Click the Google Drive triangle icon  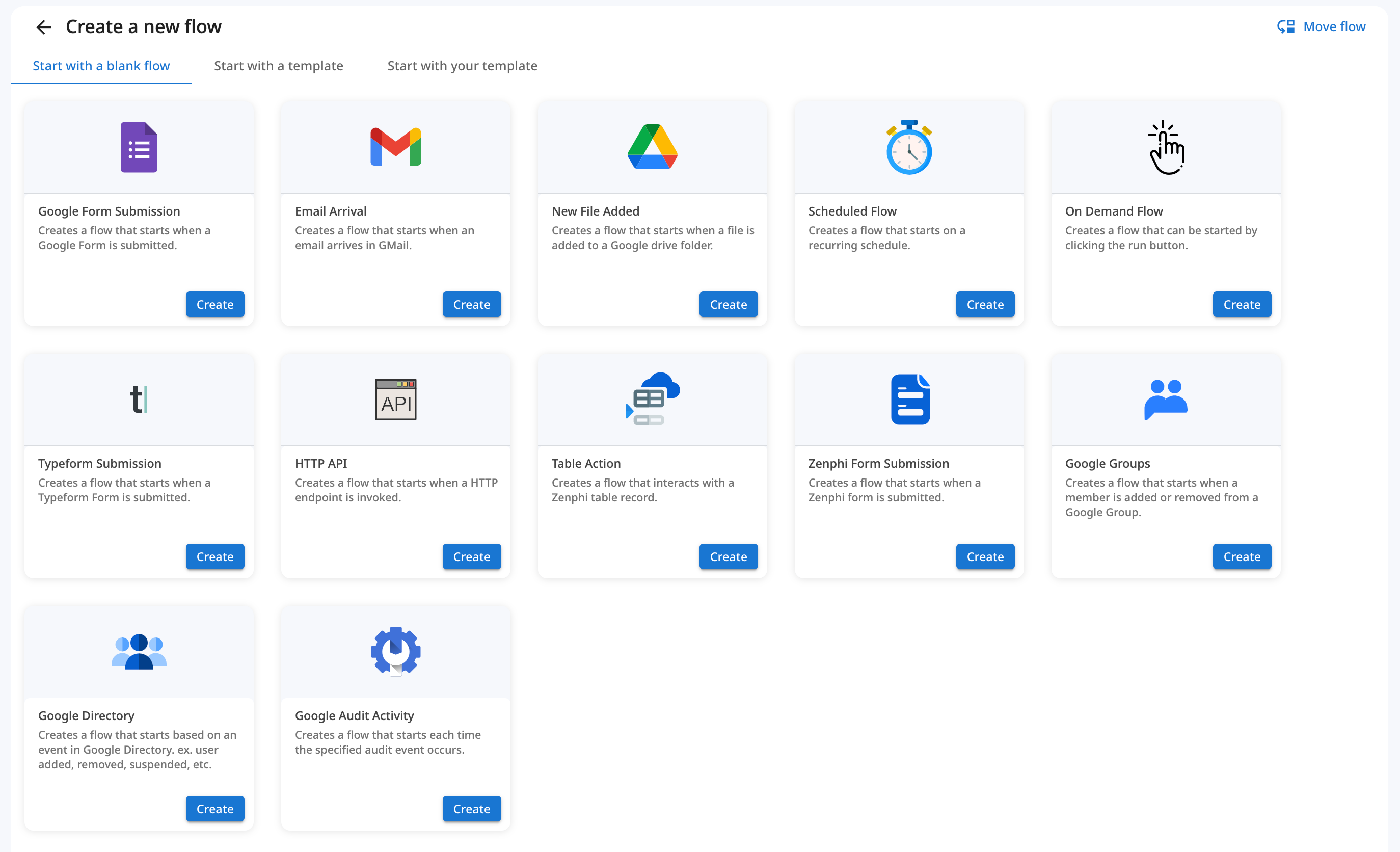pyautogui.click(x=652, y=147)
